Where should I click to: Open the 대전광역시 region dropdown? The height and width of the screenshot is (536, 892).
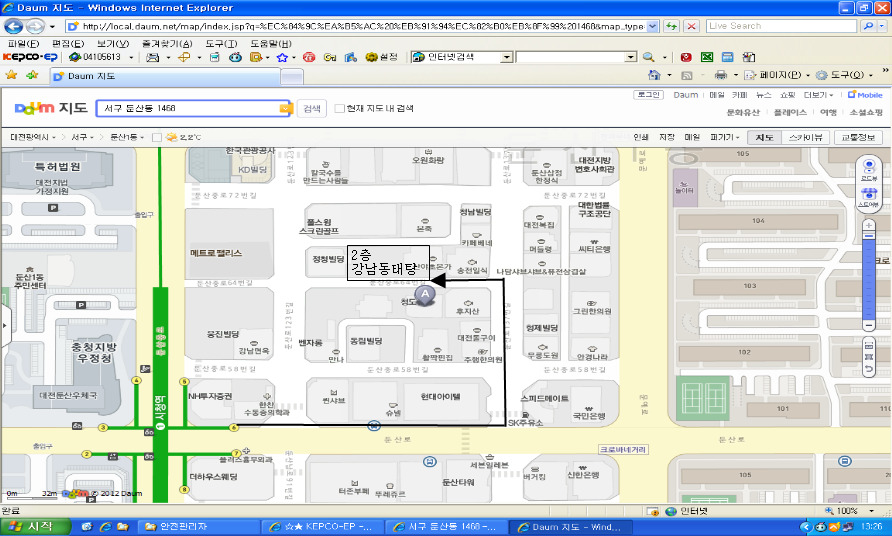pyautogui.click(x=33, y=137)
